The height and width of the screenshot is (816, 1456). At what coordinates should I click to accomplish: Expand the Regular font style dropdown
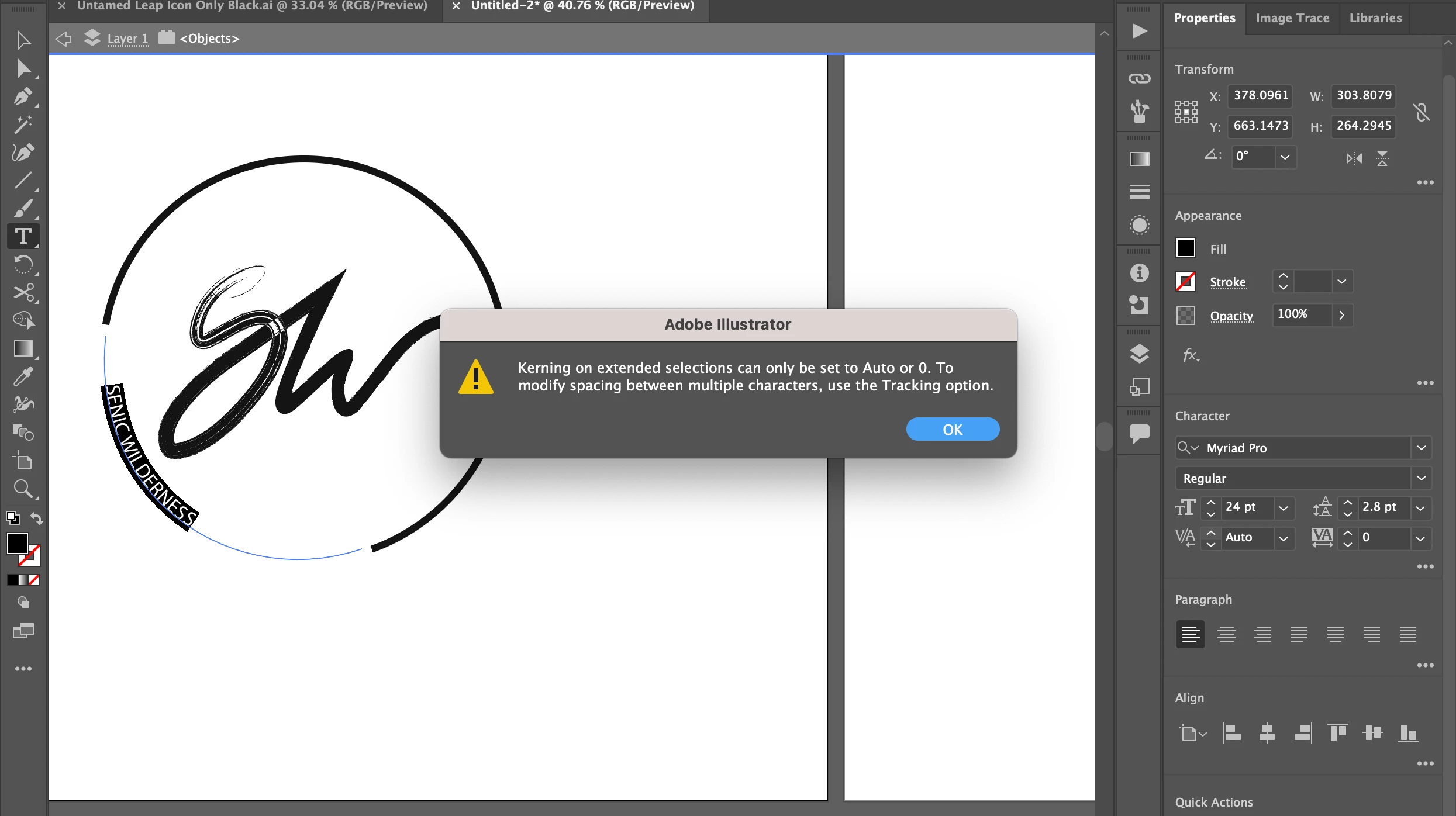click(x=1421, y=478)
